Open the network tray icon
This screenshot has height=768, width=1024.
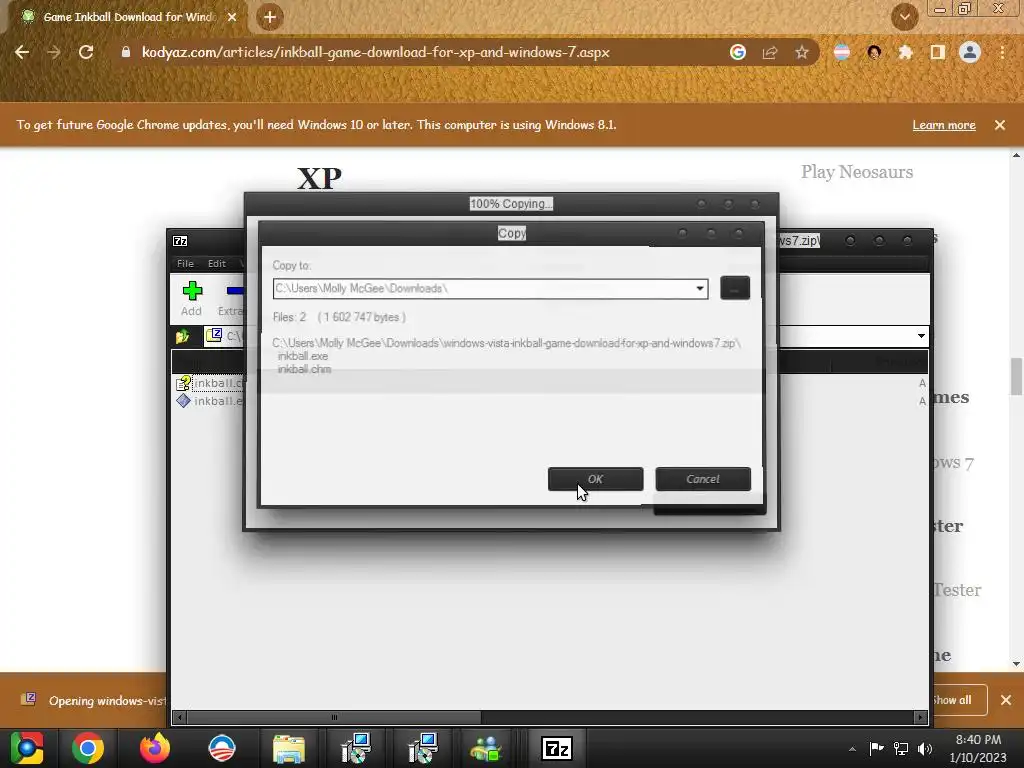click(901, 748)
